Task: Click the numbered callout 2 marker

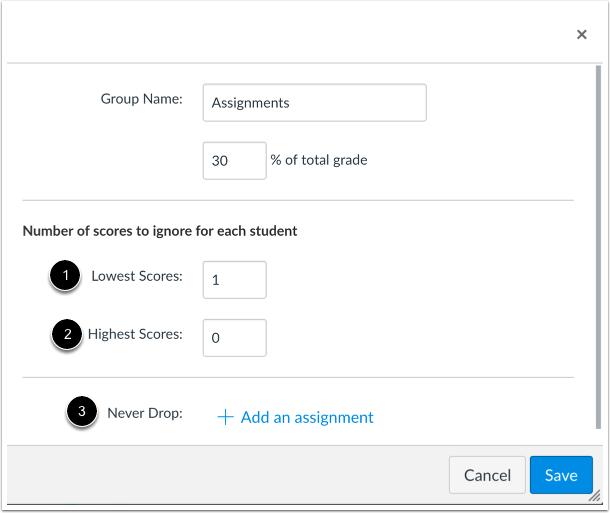Action: tap(65, 335)
